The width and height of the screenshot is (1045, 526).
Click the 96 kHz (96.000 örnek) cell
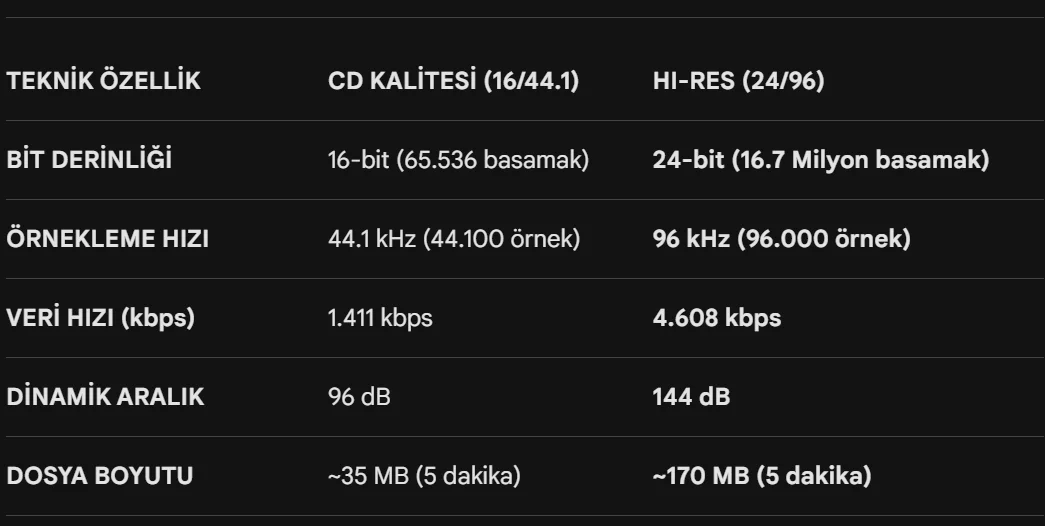(782, 239)
